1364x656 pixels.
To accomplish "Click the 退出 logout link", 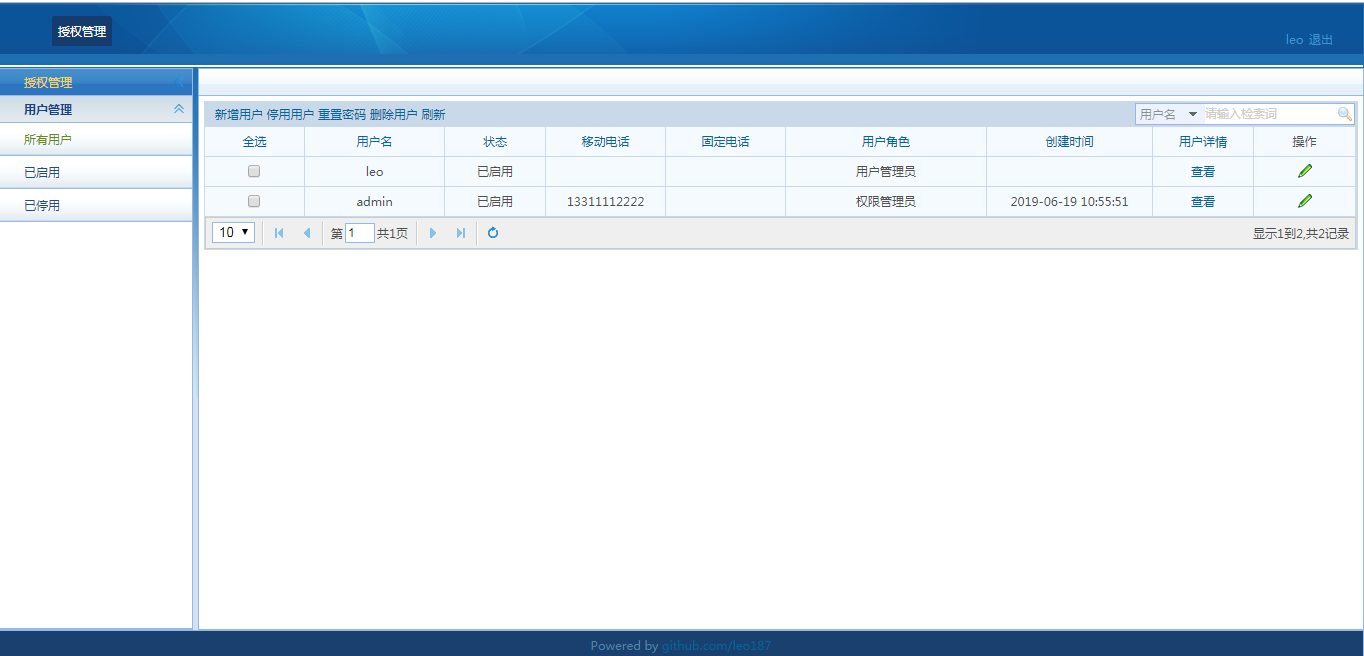I will point(1321,40).
